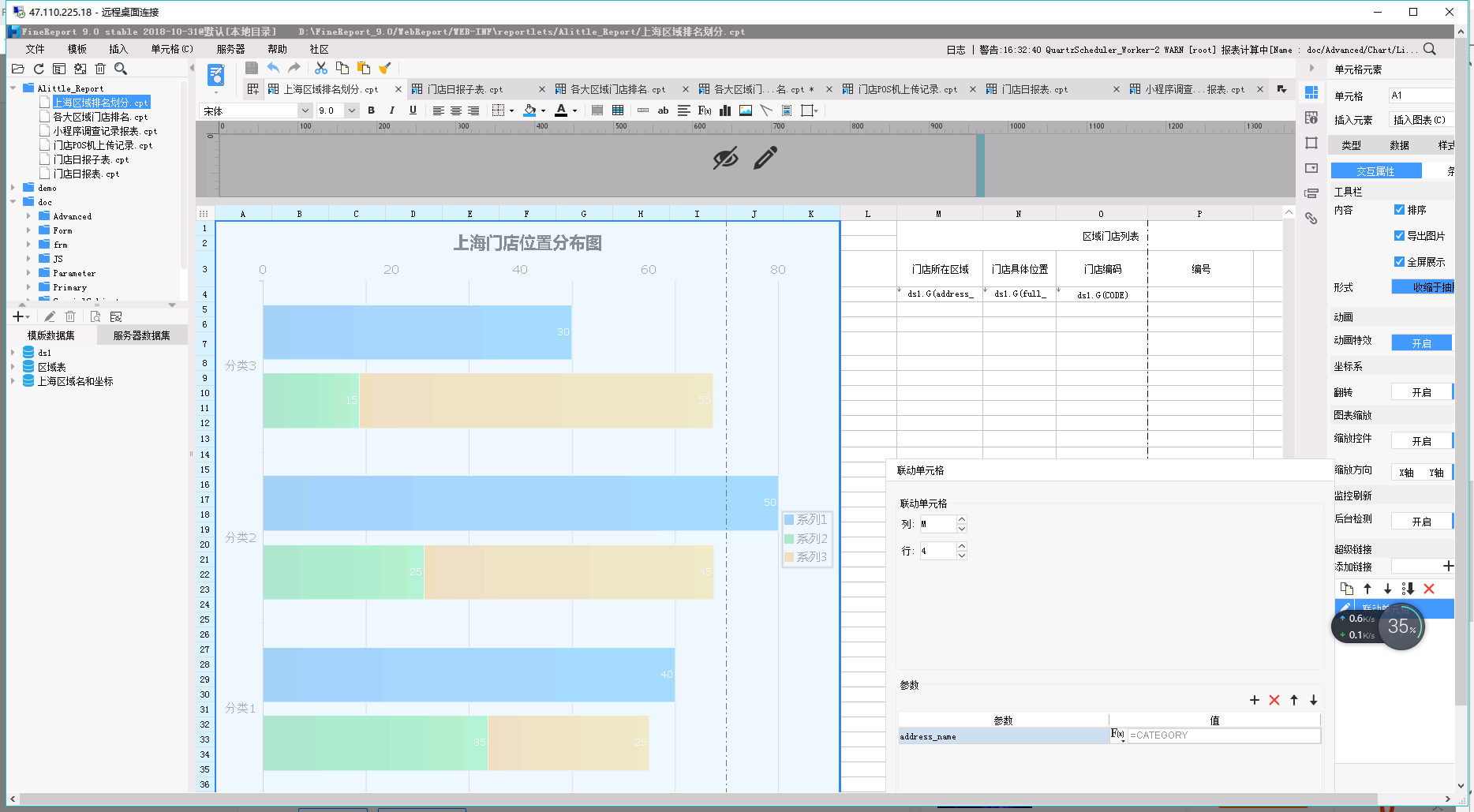Screen dimensions: 1474x812
Task: Cut selection with the scissors icon
Action: 320,68
